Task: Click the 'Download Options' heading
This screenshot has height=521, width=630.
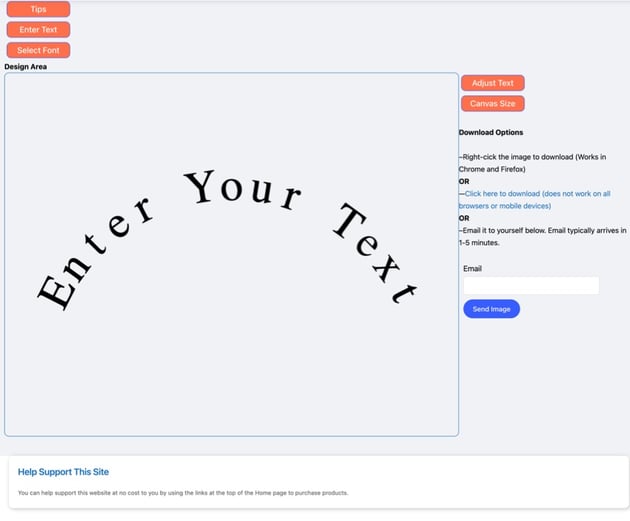Action: tap(490, 132)
